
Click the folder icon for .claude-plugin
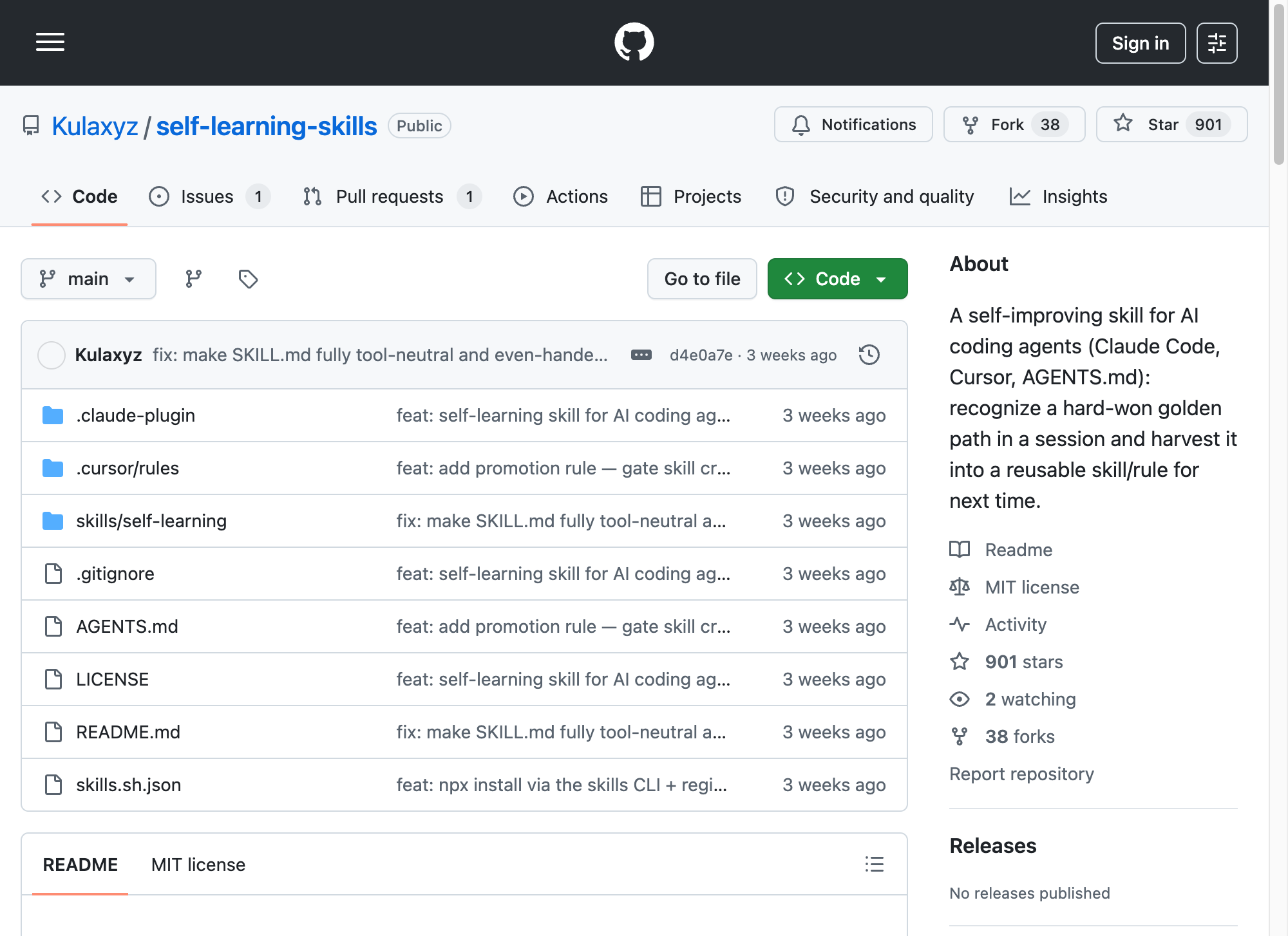53,415
